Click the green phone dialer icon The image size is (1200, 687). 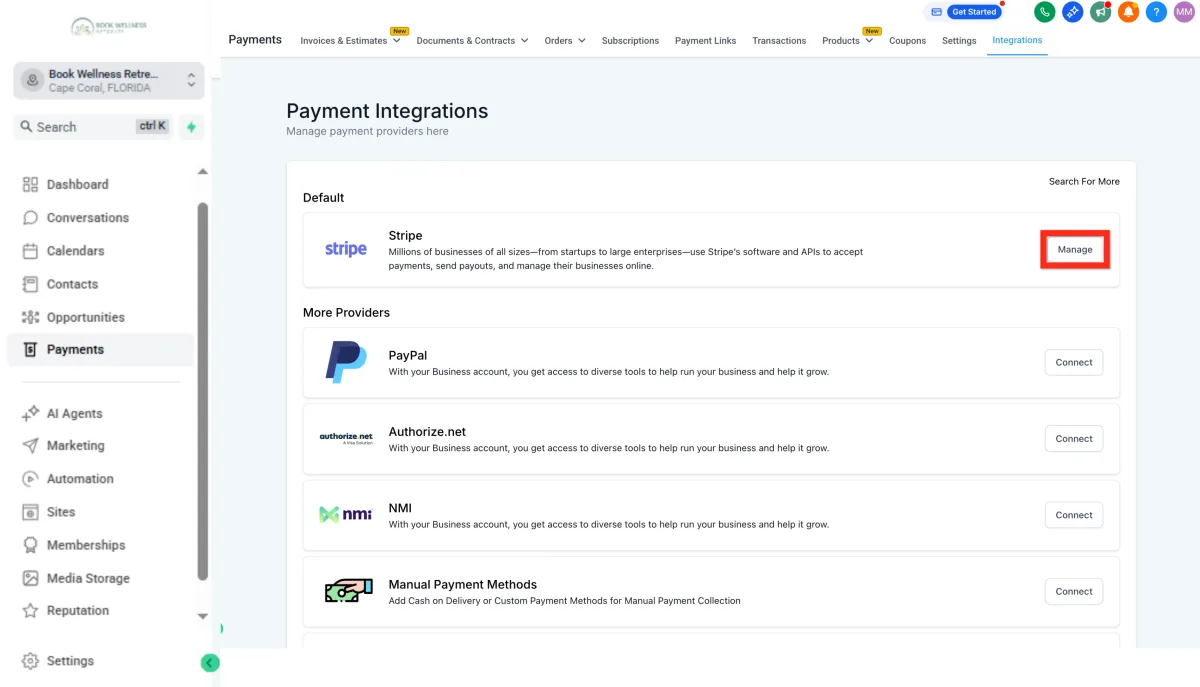[1045, 12]
